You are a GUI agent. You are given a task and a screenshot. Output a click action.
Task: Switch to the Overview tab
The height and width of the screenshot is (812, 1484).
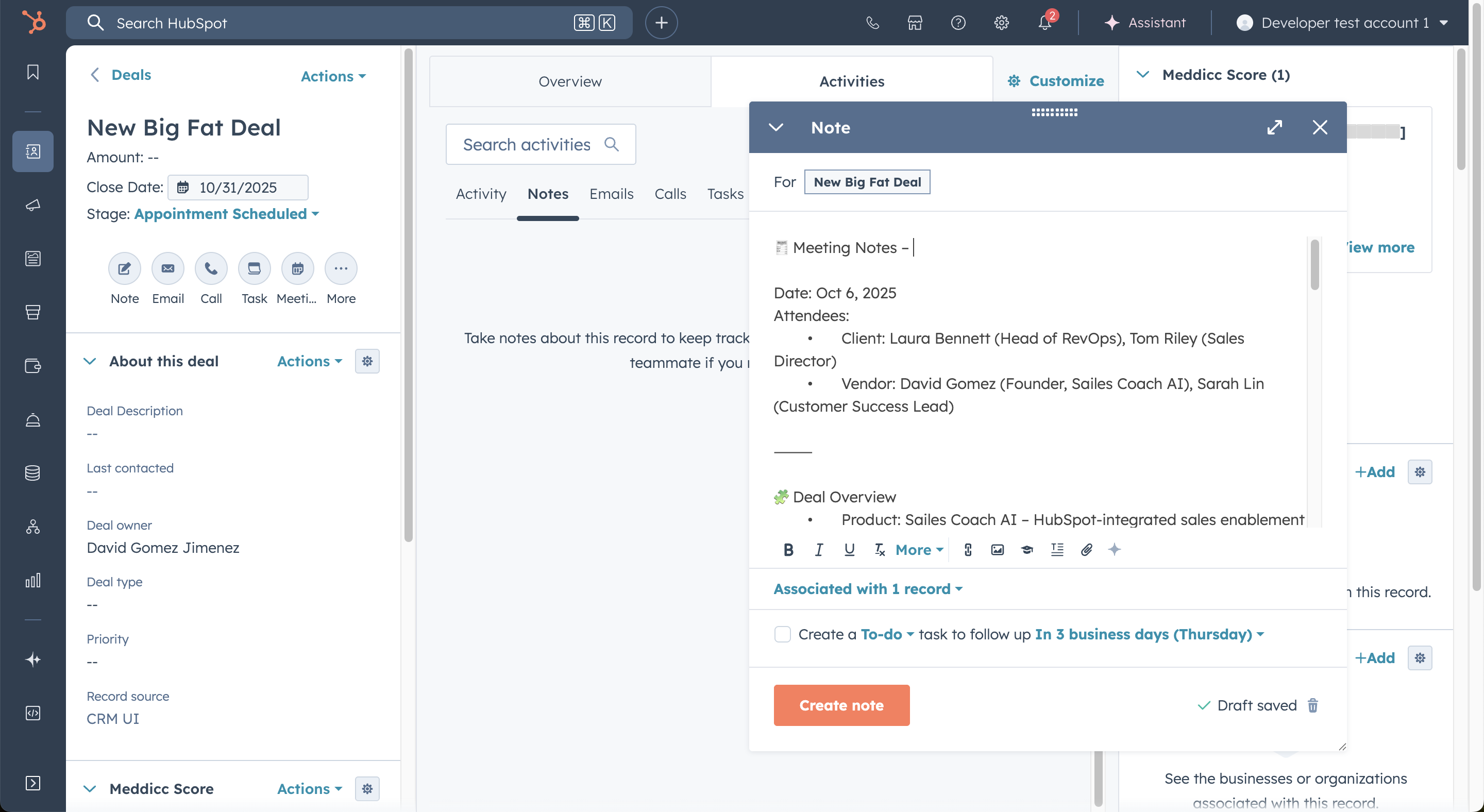570,81
